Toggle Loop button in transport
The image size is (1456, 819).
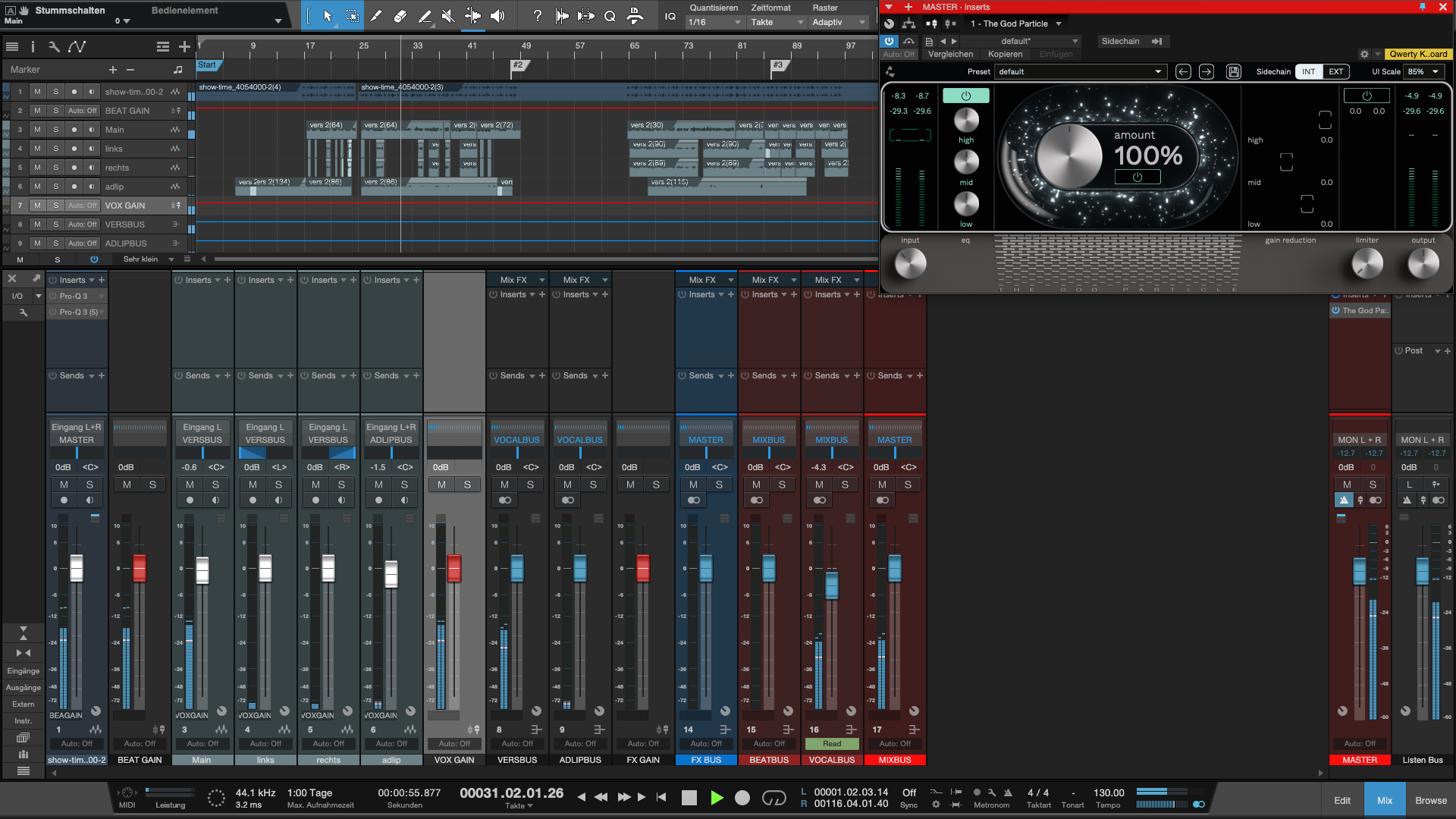click(x=773, y=798)
